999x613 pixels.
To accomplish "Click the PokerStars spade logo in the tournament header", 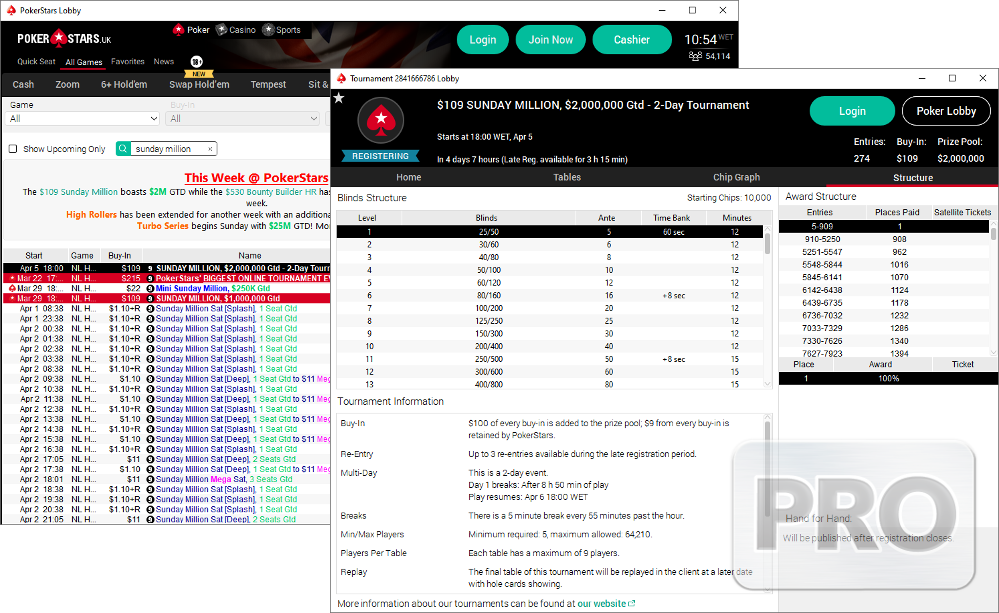I will (x=380, y=119).
